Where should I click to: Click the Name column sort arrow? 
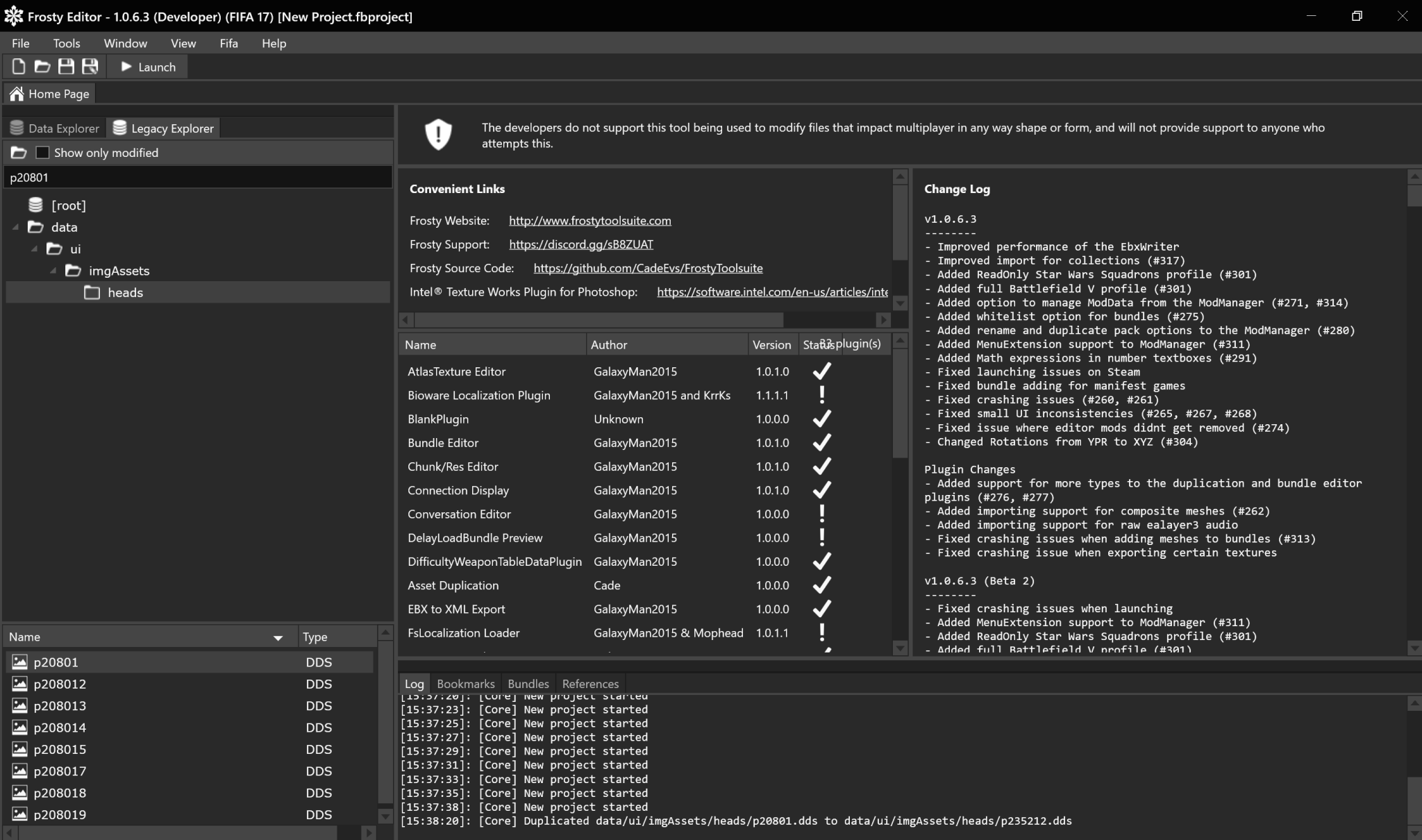tap(278, 637)
